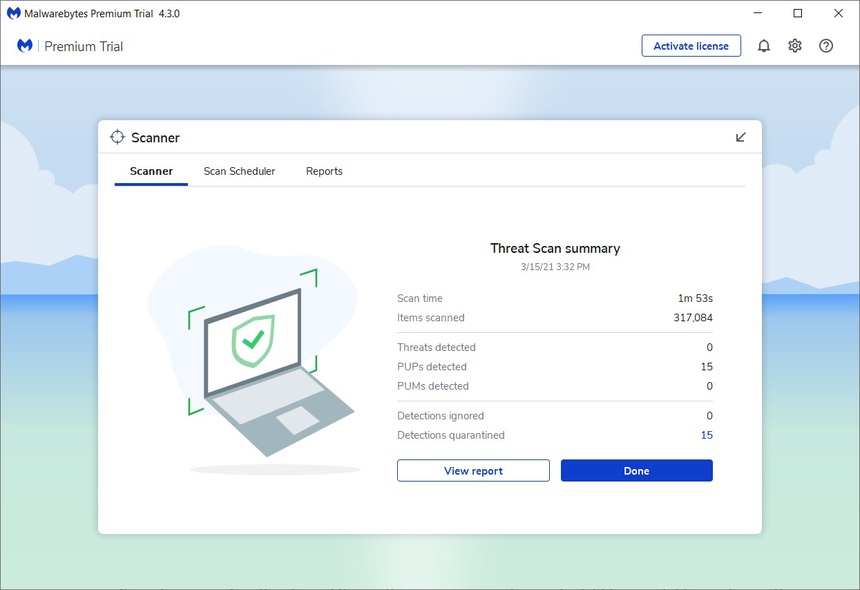The image size is (860, 590).
Task: Switch to the Scan Scheduler tab
Action: pyautogui.click(x=239, y=171)
